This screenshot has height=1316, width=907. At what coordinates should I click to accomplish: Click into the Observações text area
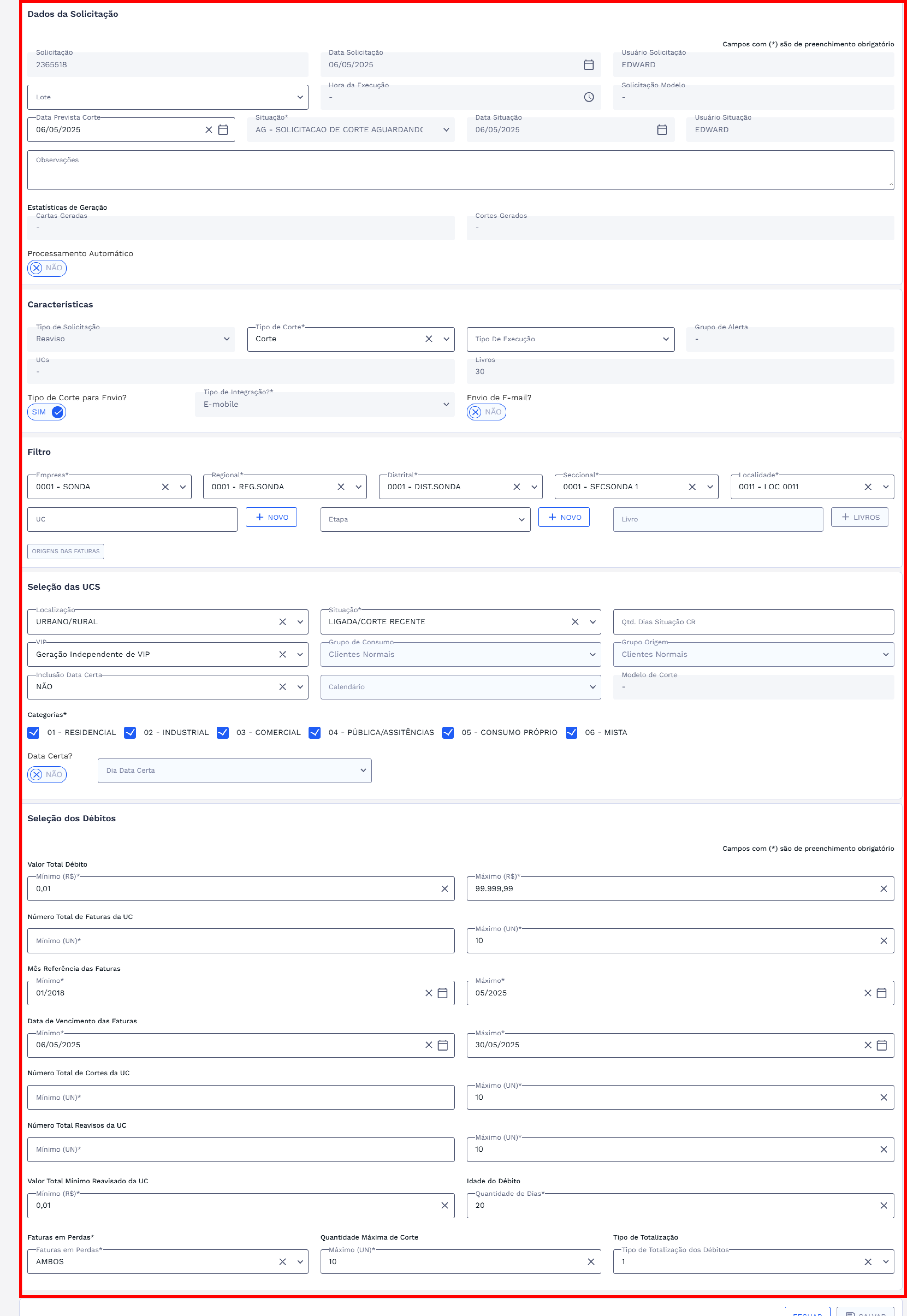pyautogui.click(x=460, y=170)
